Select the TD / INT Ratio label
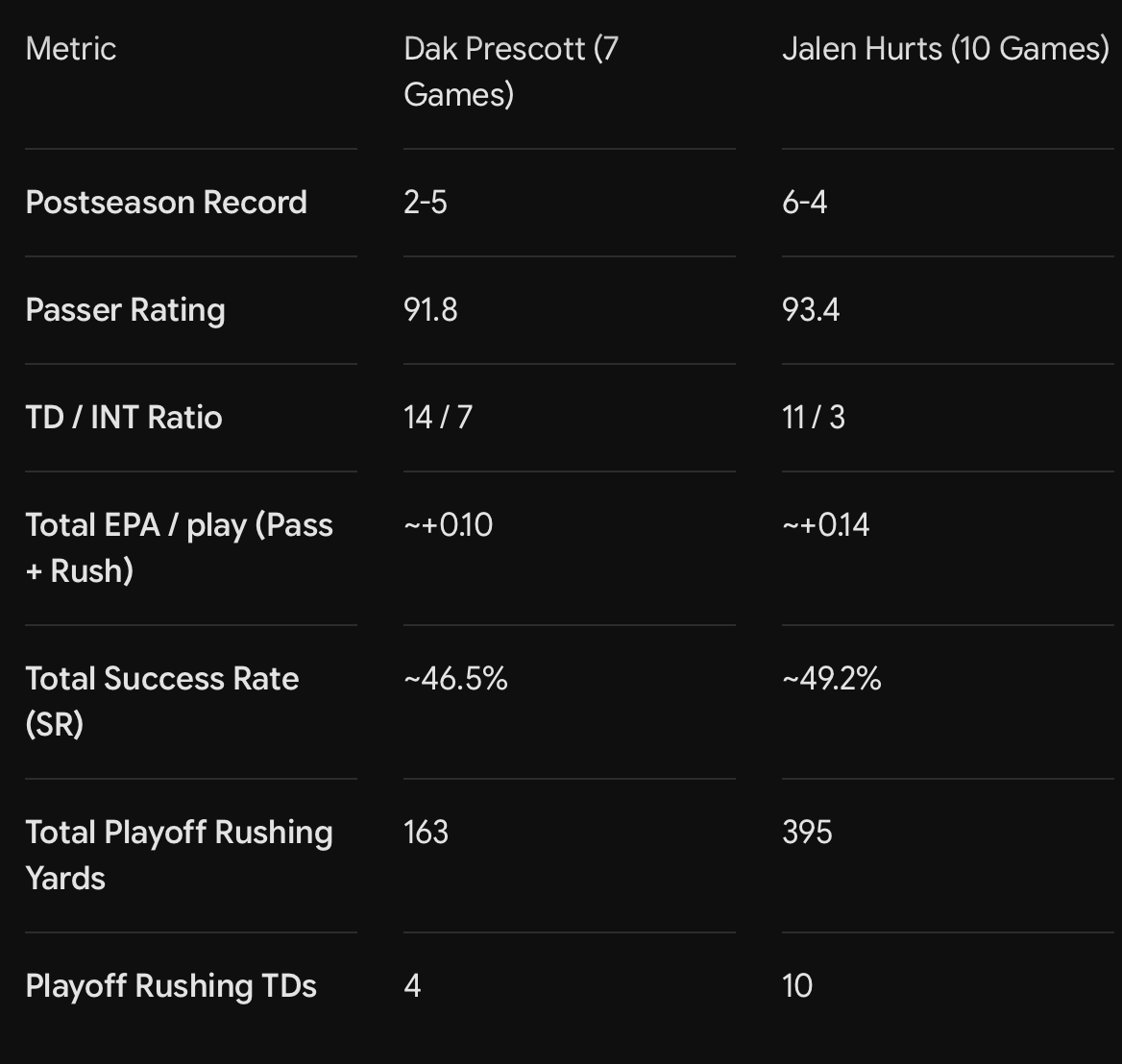This screenshot has width=1122, height=1064. [124, 418]
